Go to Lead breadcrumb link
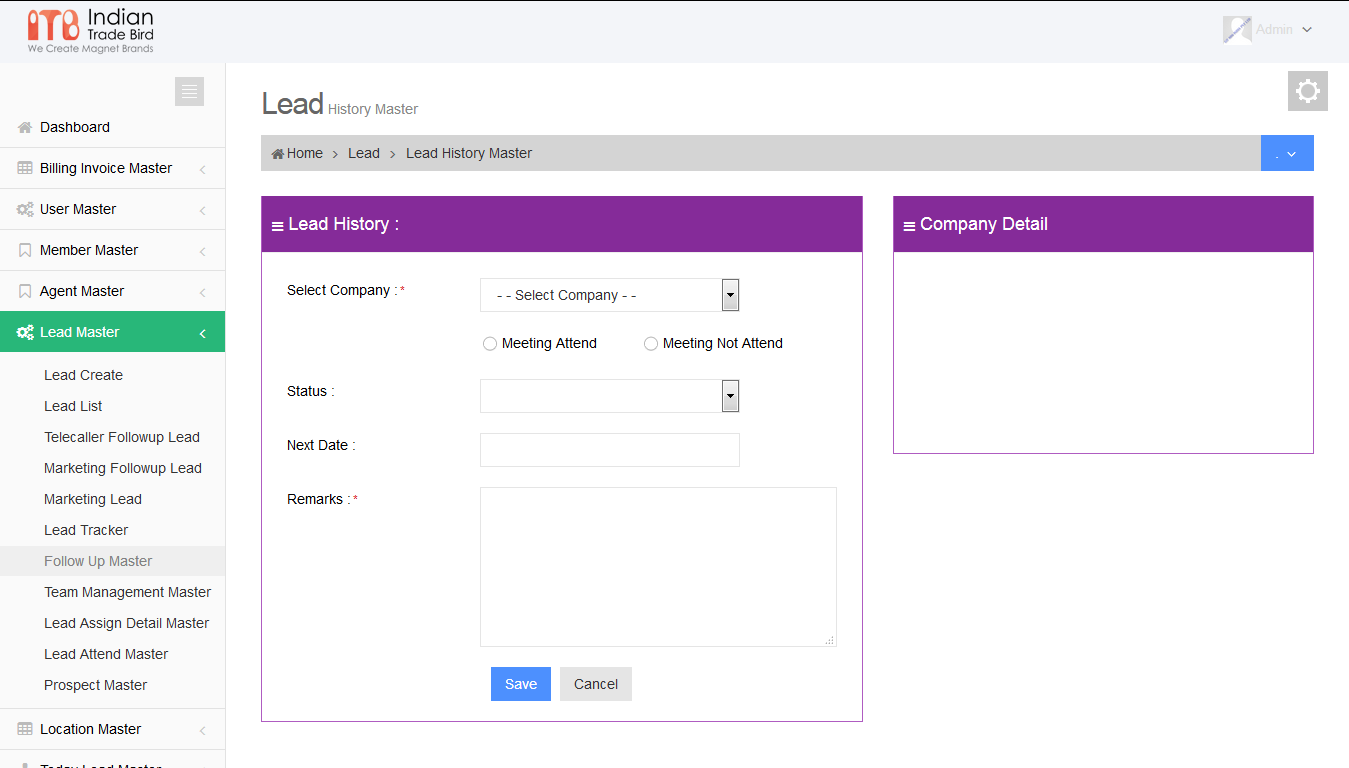Screen dimensions: 1349x768 [x=364, y=153]
